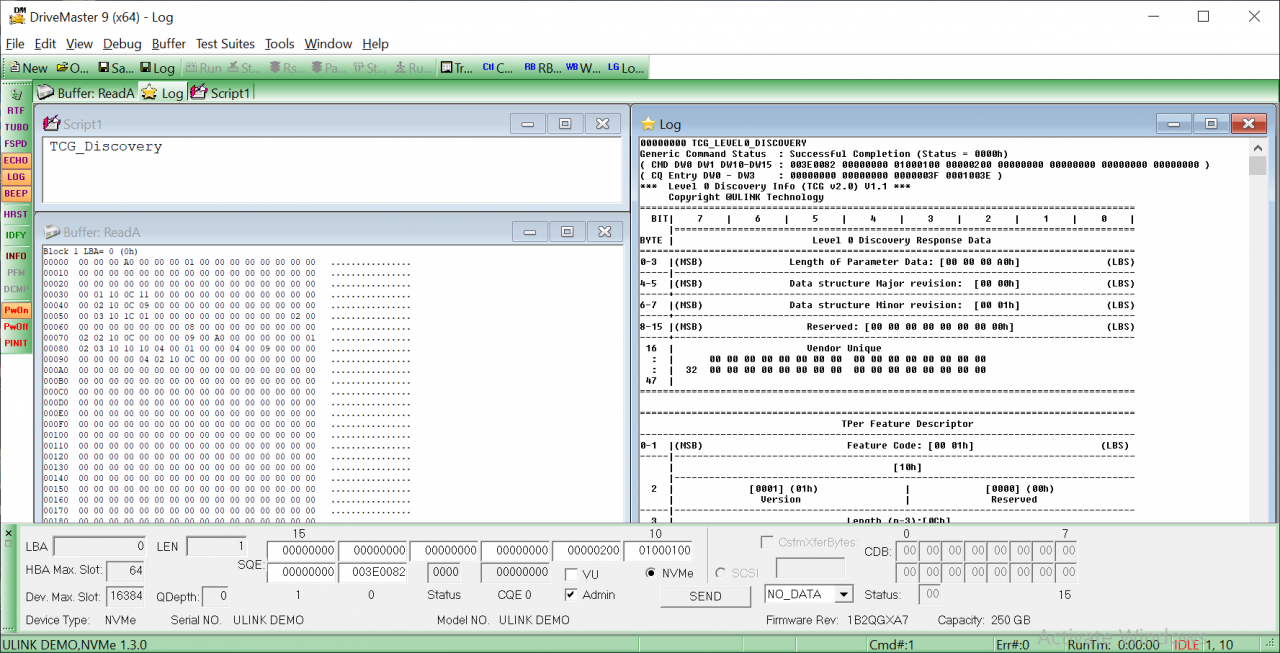Click the PwOff power-off sidebar icon
Image resolution: width=1280 pixels, height=653 pixels.
(x=16, y=327)
